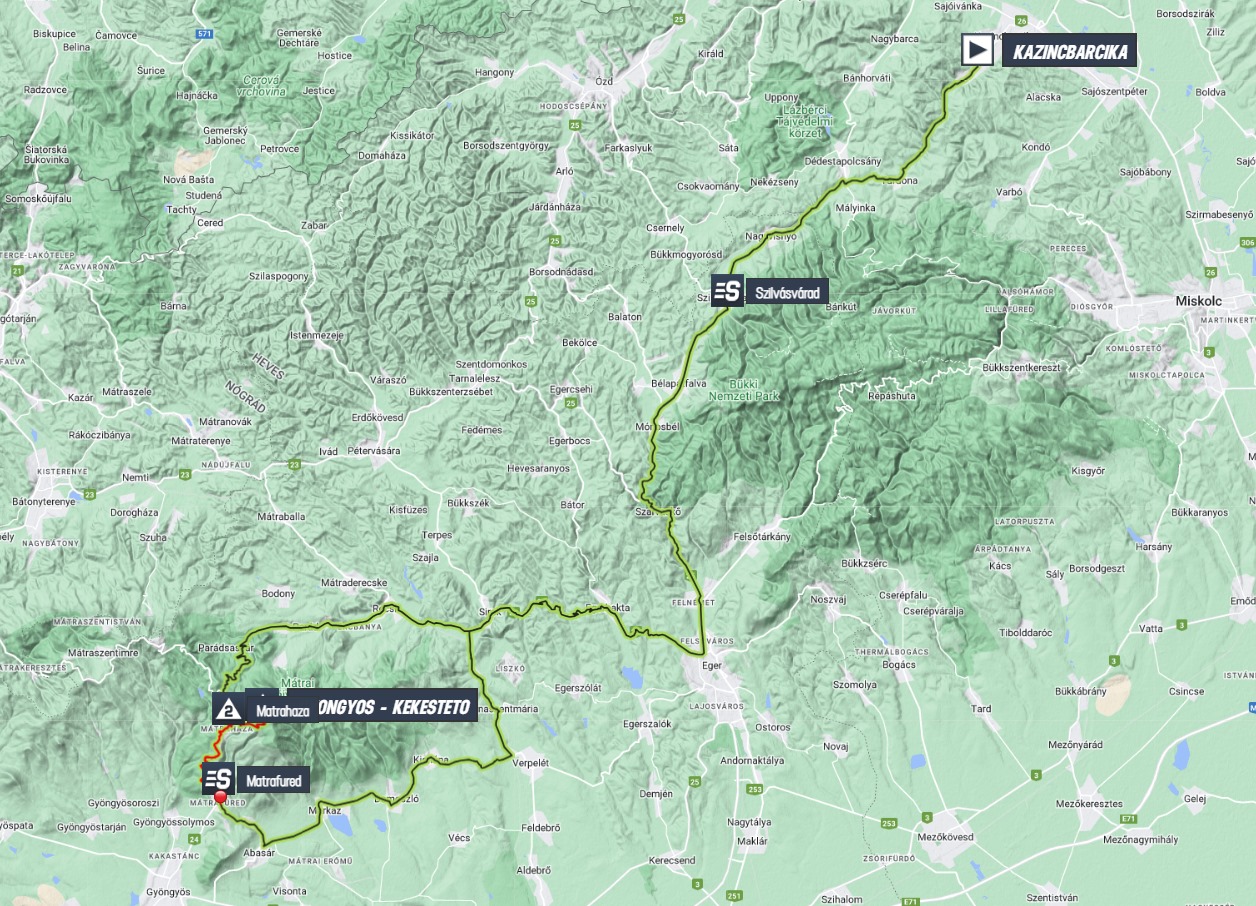The image size is (1256, 906).
Task: Click the category 2 climb icon at Matrahaza
Action: click(228, 708)
